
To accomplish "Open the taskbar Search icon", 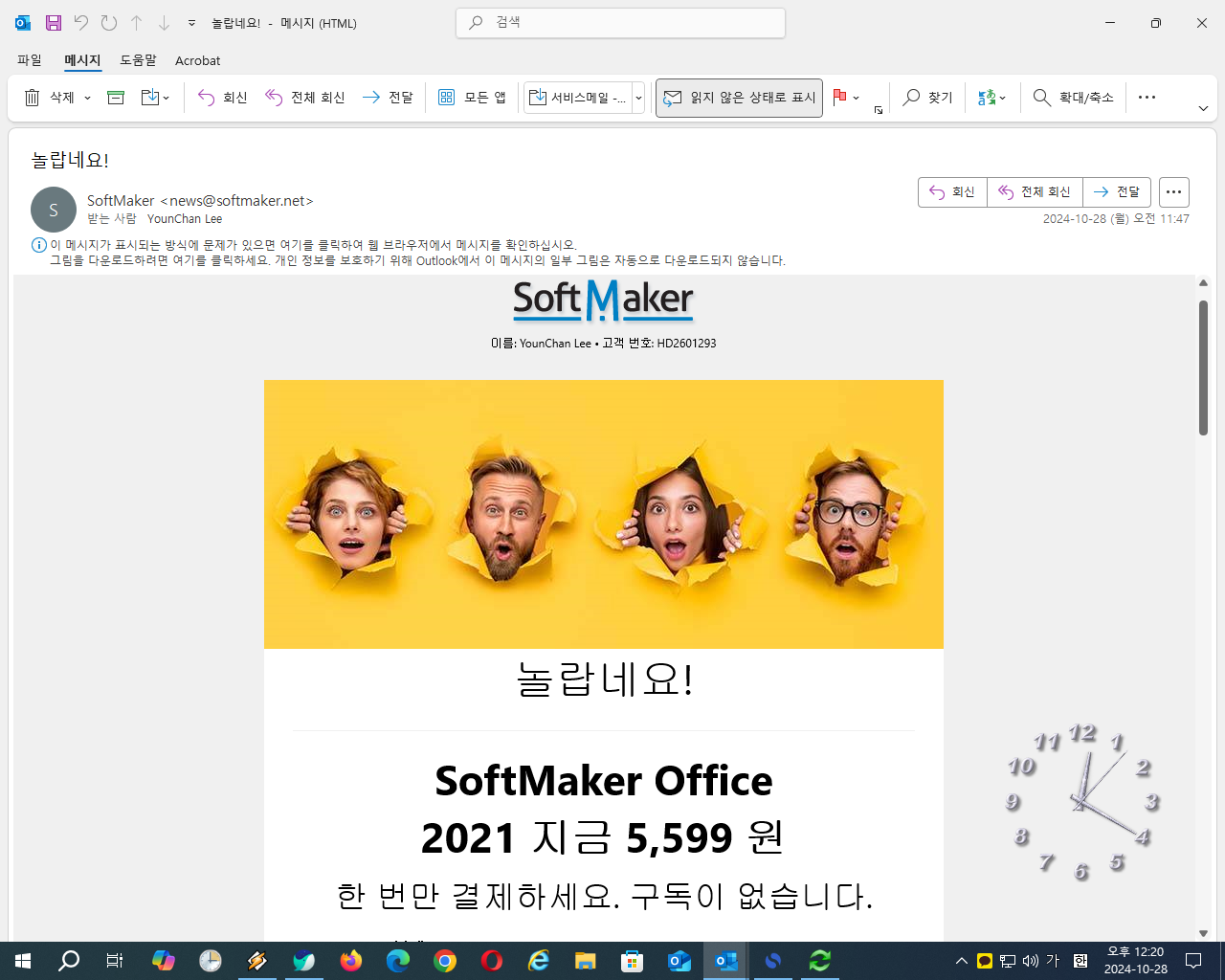I will point(69,961).
